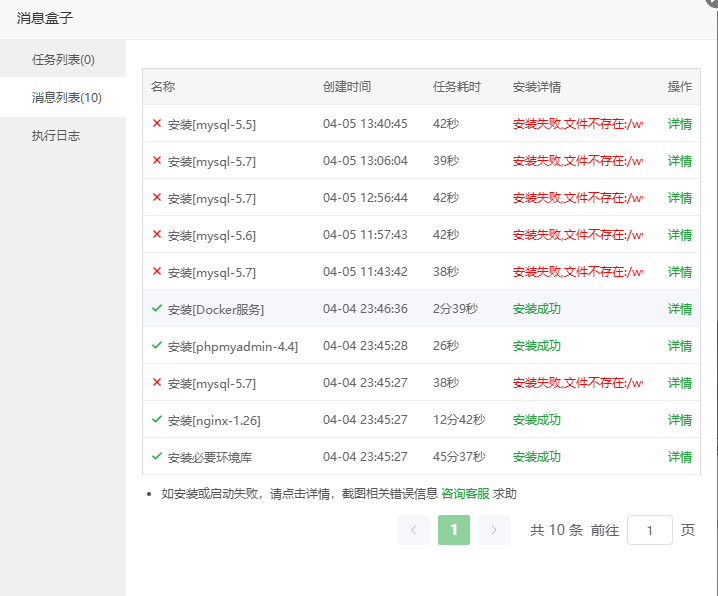Click duration 45分37秒
The image size is (718, 596).
[459, 457]
